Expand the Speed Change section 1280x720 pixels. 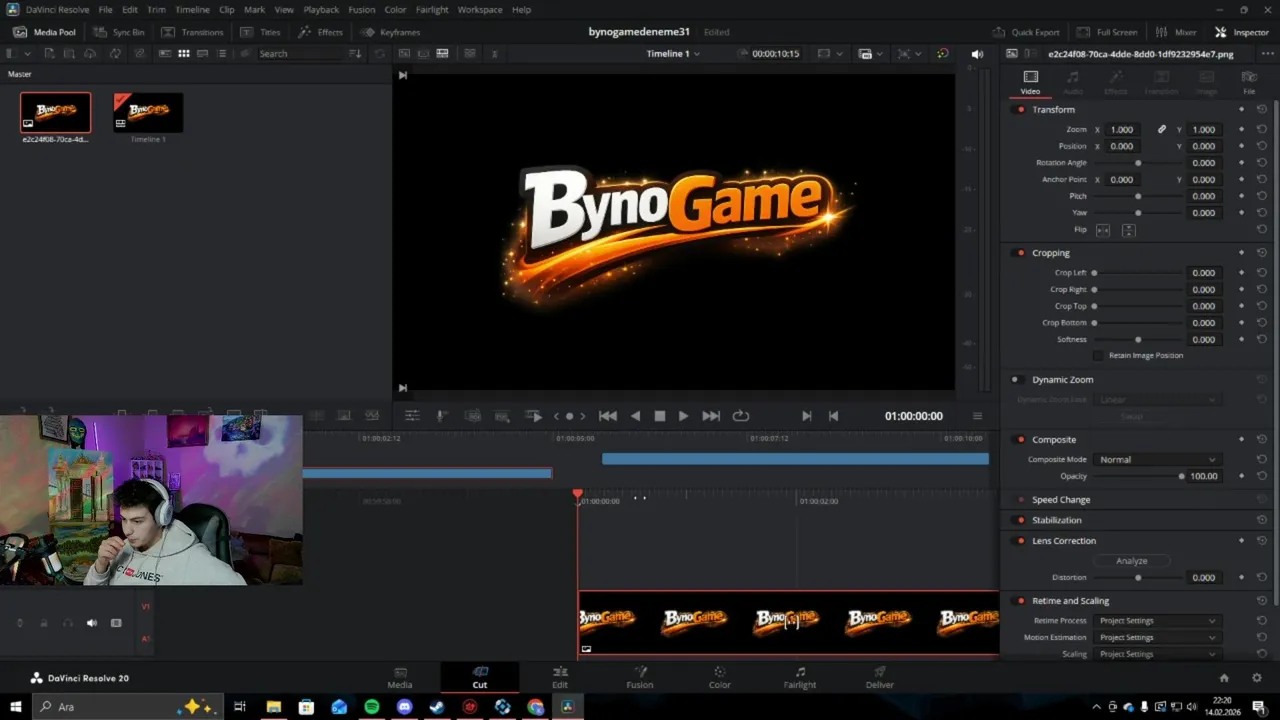1061,499
